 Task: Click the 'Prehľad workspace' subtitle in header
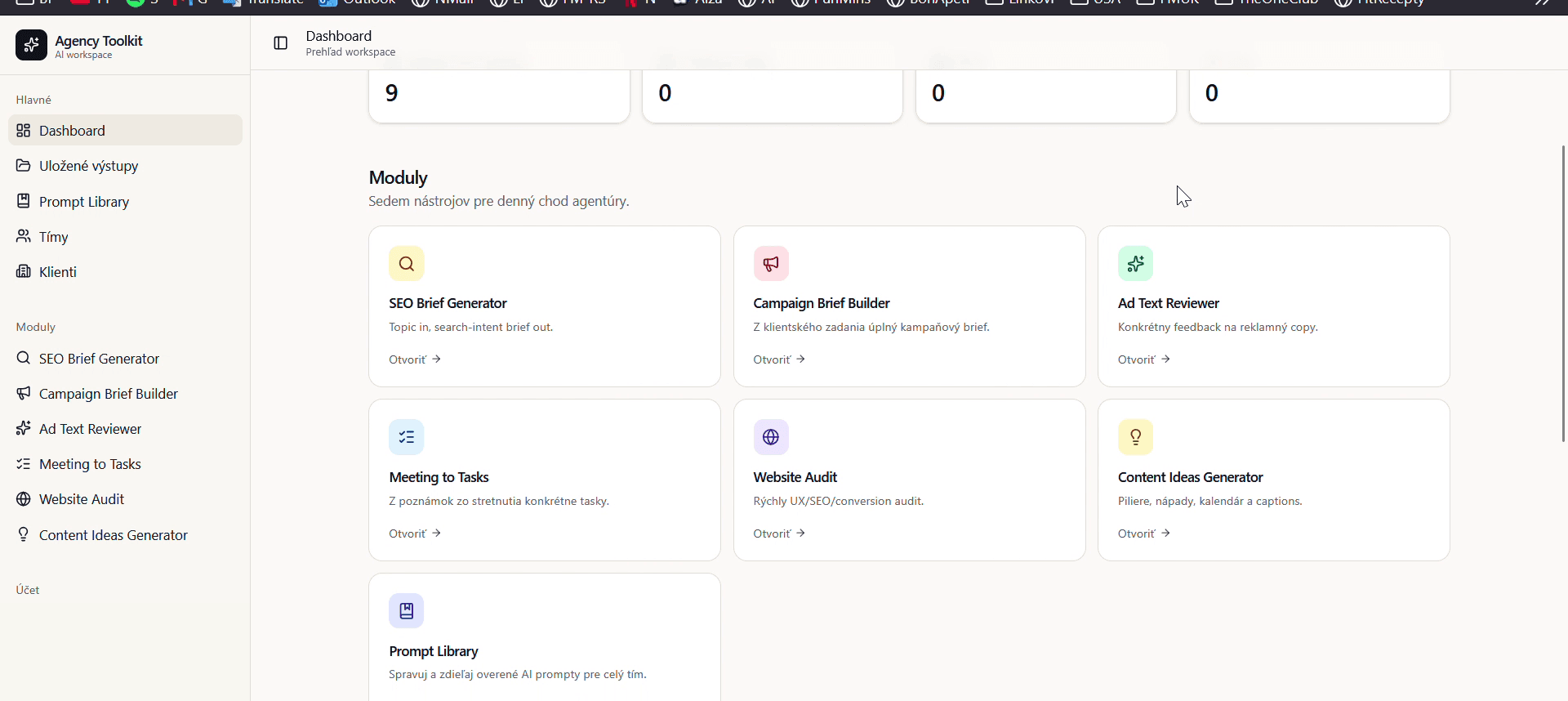350,52
